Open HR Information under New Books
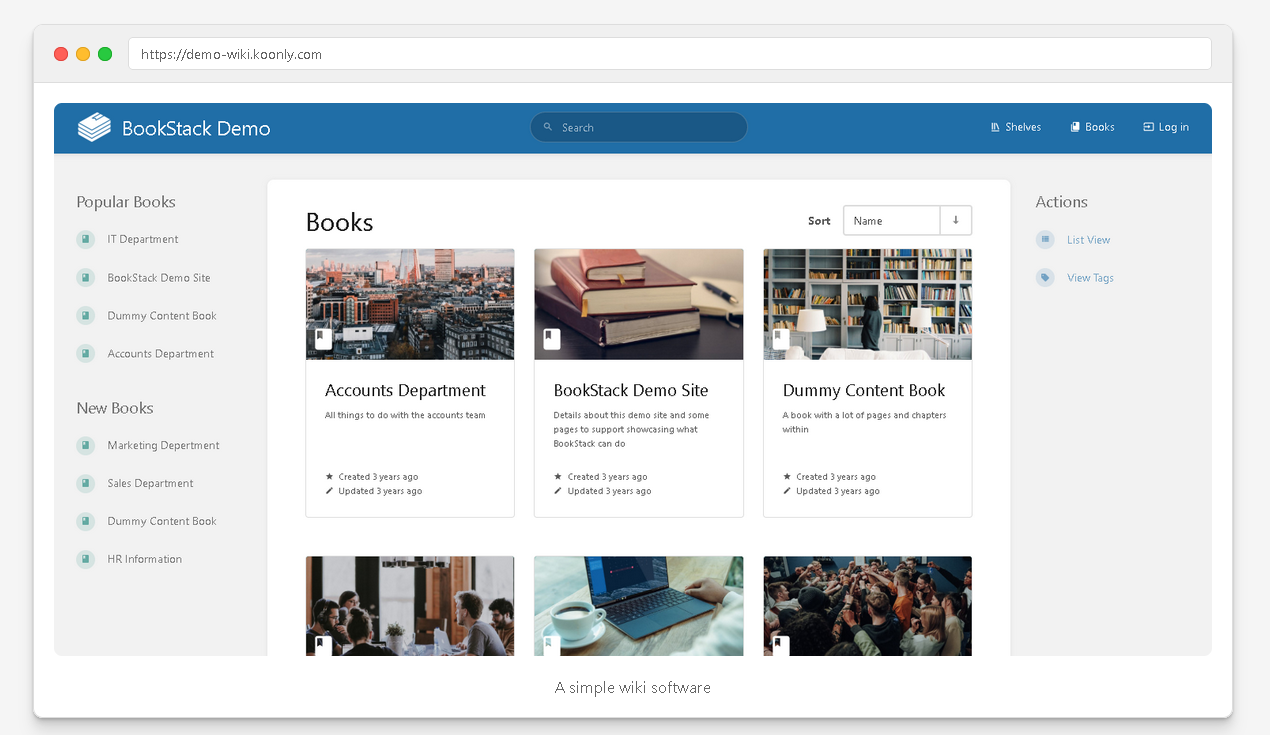The image size is (1270, 735). pyautogui.click(x=145, y=559)
